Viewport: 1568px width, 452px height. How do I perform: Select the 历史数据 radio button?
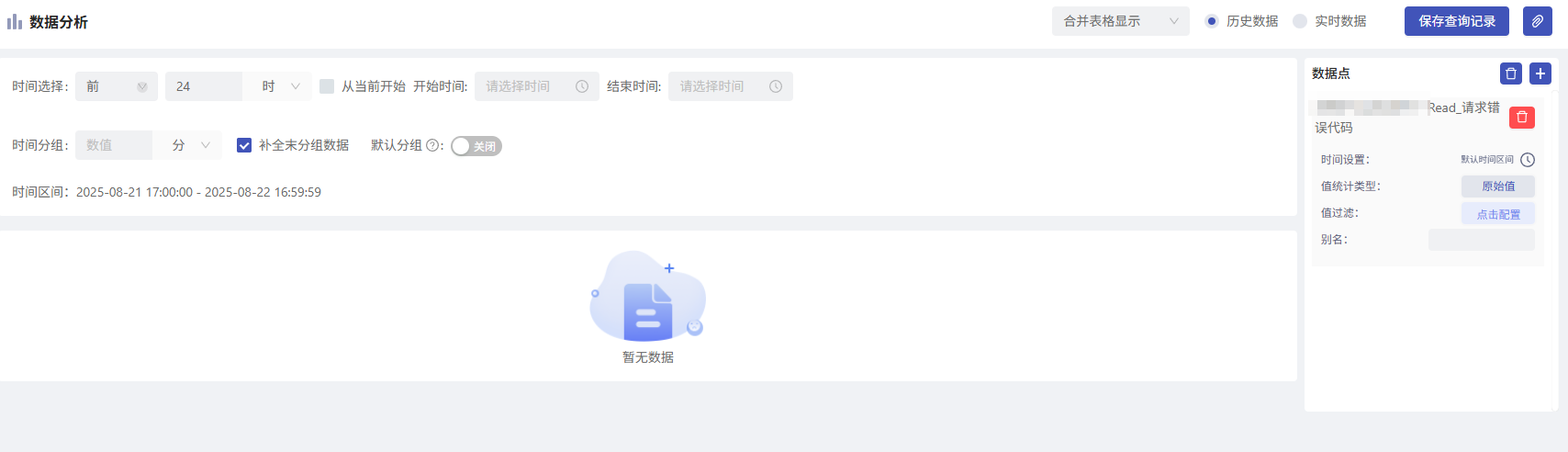tap(1212, 21)
